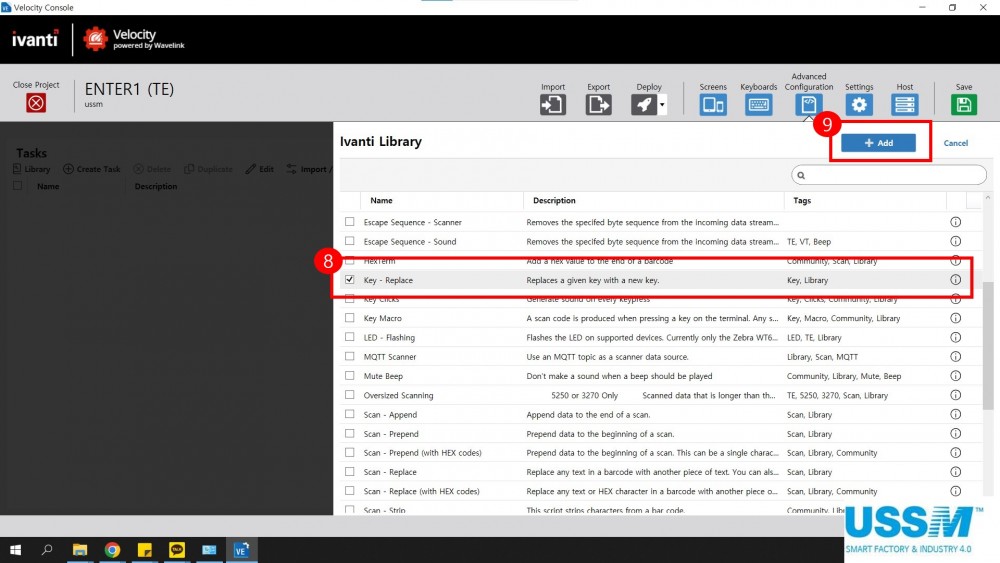Select the Mute Beep row name
The height and width of the screenshot is (563, 1000).
pyautogui.click(x=383, y=376)
